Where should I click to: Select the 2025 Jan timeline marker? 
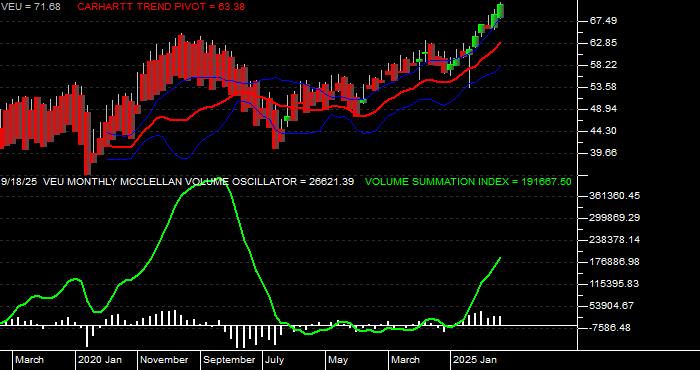[x=475, y=360]
